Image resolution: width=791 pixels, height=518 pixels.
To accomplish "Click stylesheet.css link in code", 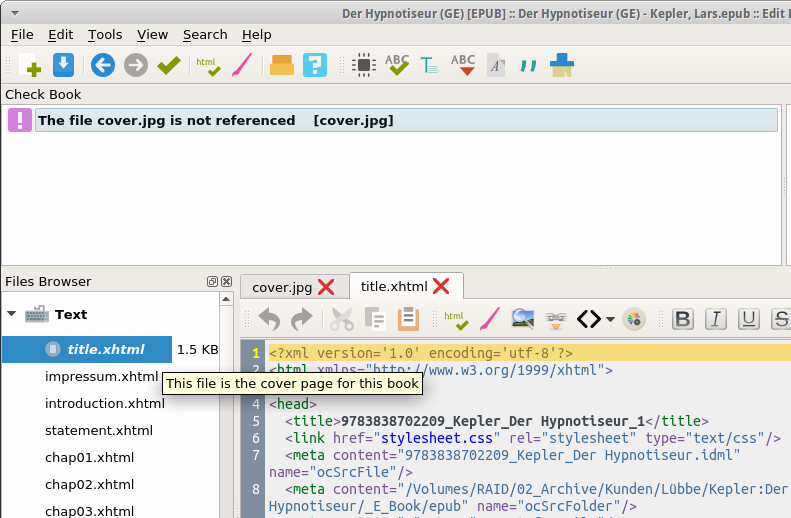I will (x=436, y=438).
